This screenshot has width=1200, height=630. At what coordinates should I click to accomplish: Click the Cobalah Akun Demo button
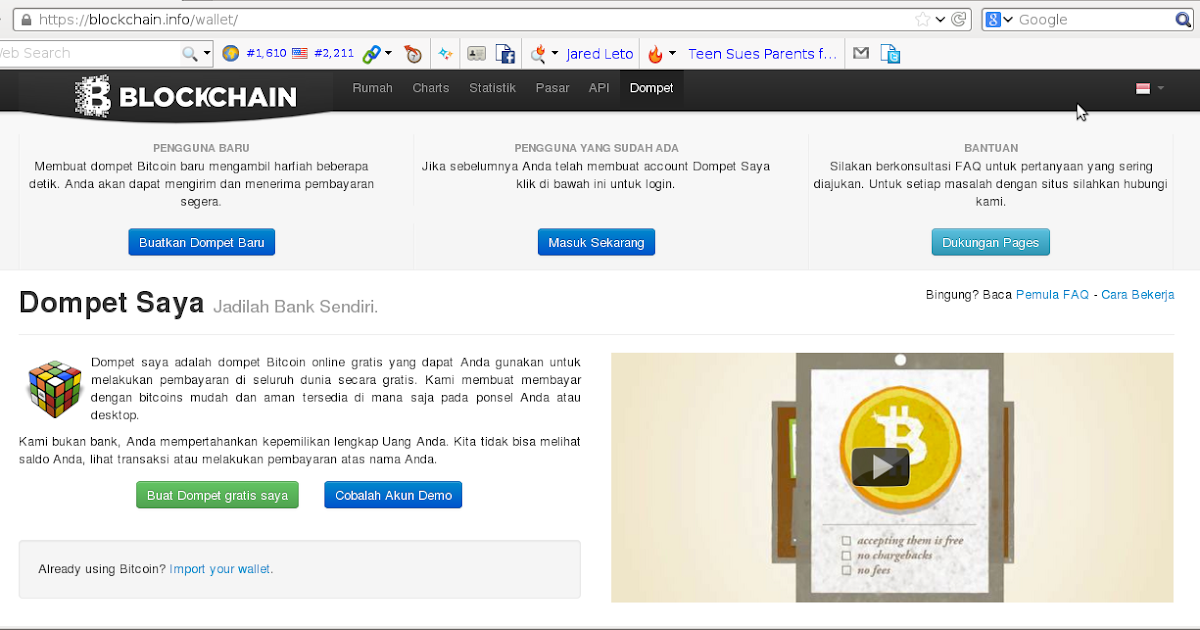coord(393,495)
